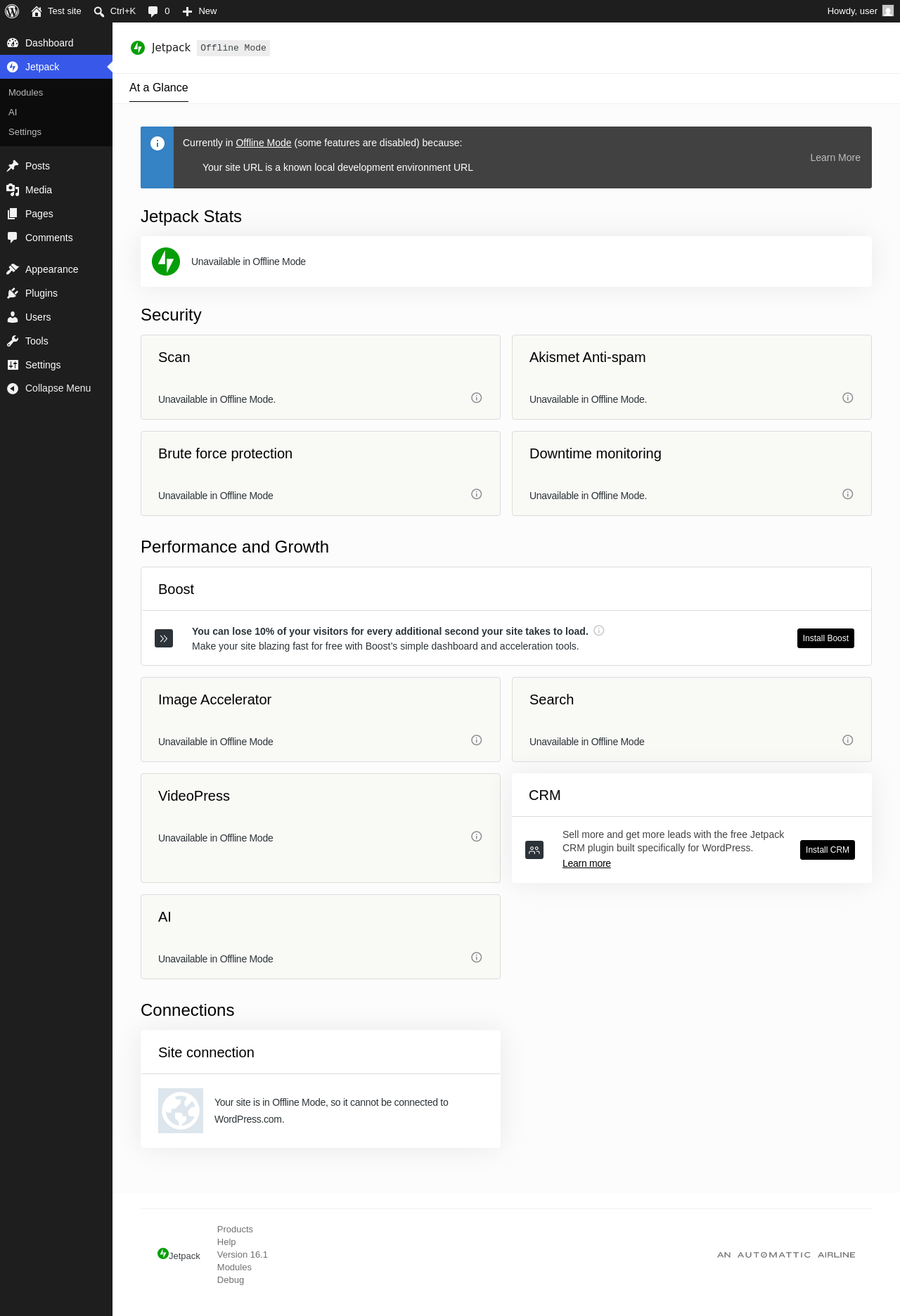Open the Howdy, user account menu
900x1316 pixels.
(861, 11)
